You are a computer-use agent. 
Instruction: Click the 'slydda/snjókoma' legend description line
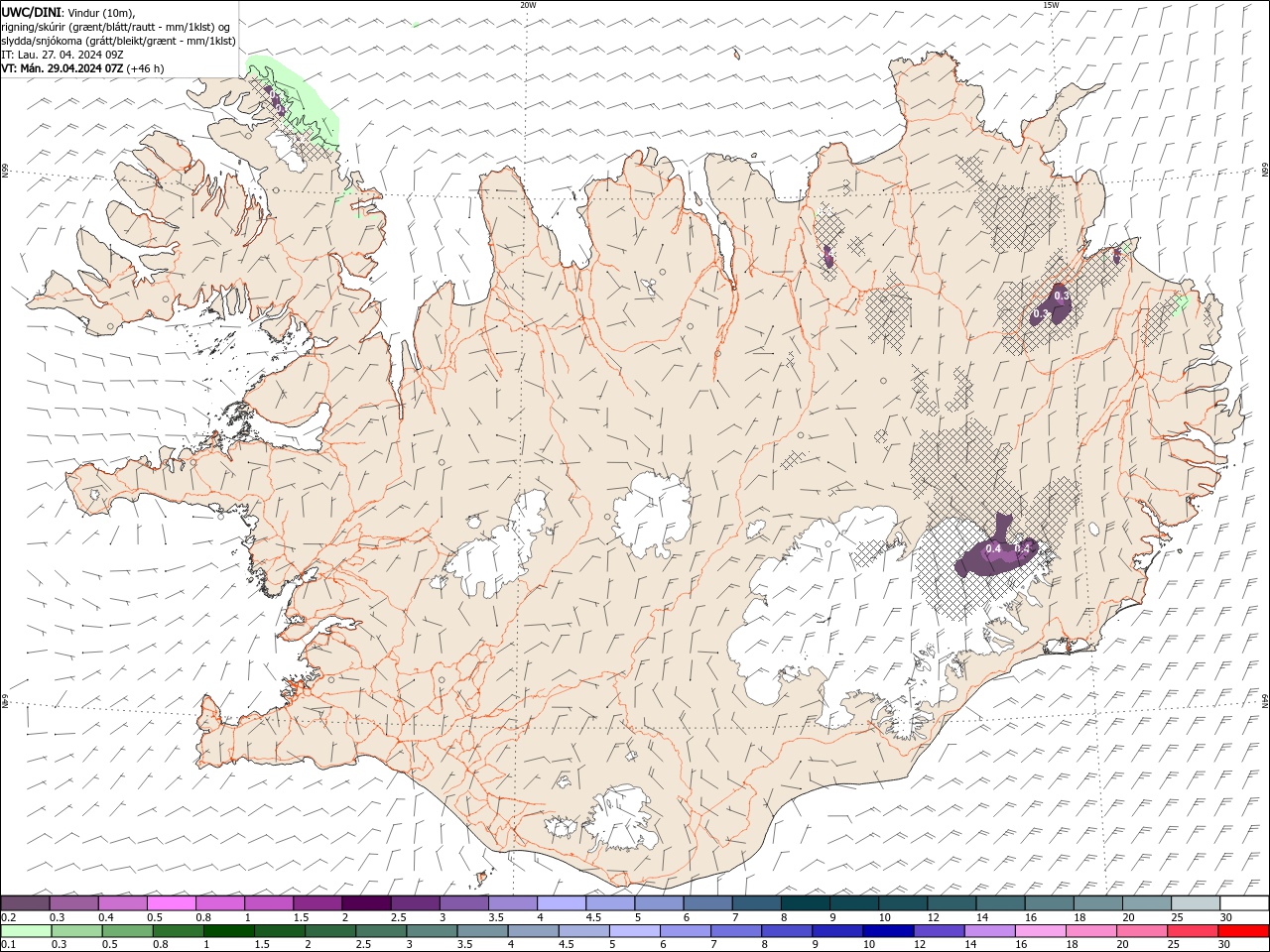point(119,41)
